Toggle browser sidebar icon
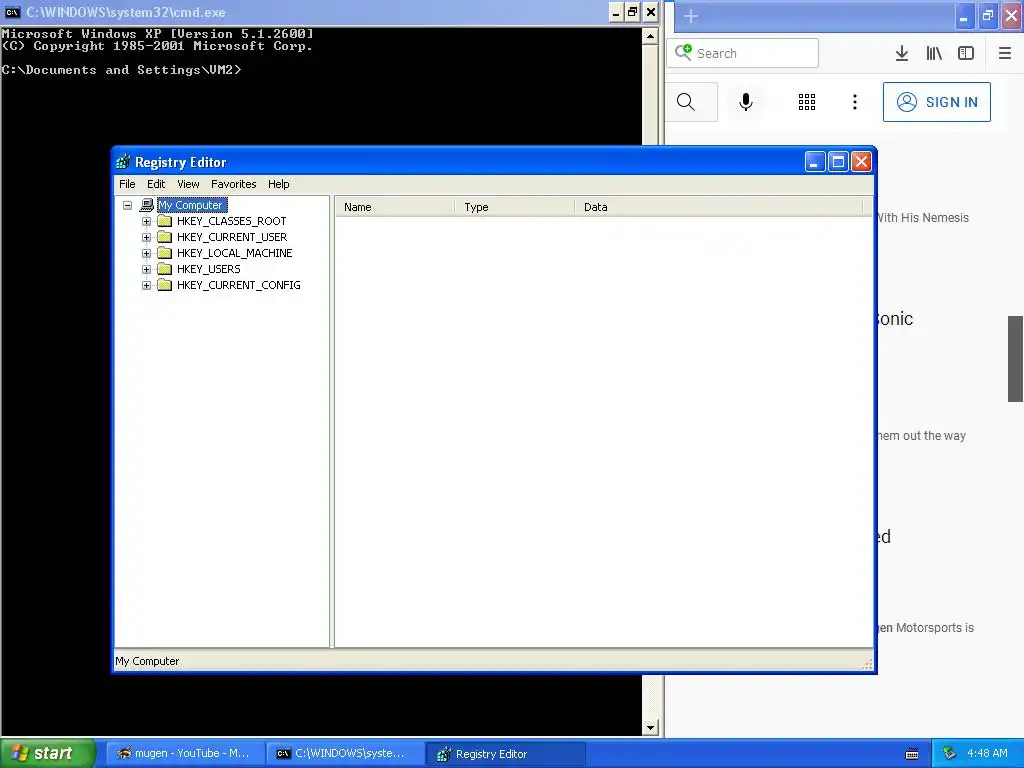This screenshot has height=768, width=1024. tap(966, 53)
